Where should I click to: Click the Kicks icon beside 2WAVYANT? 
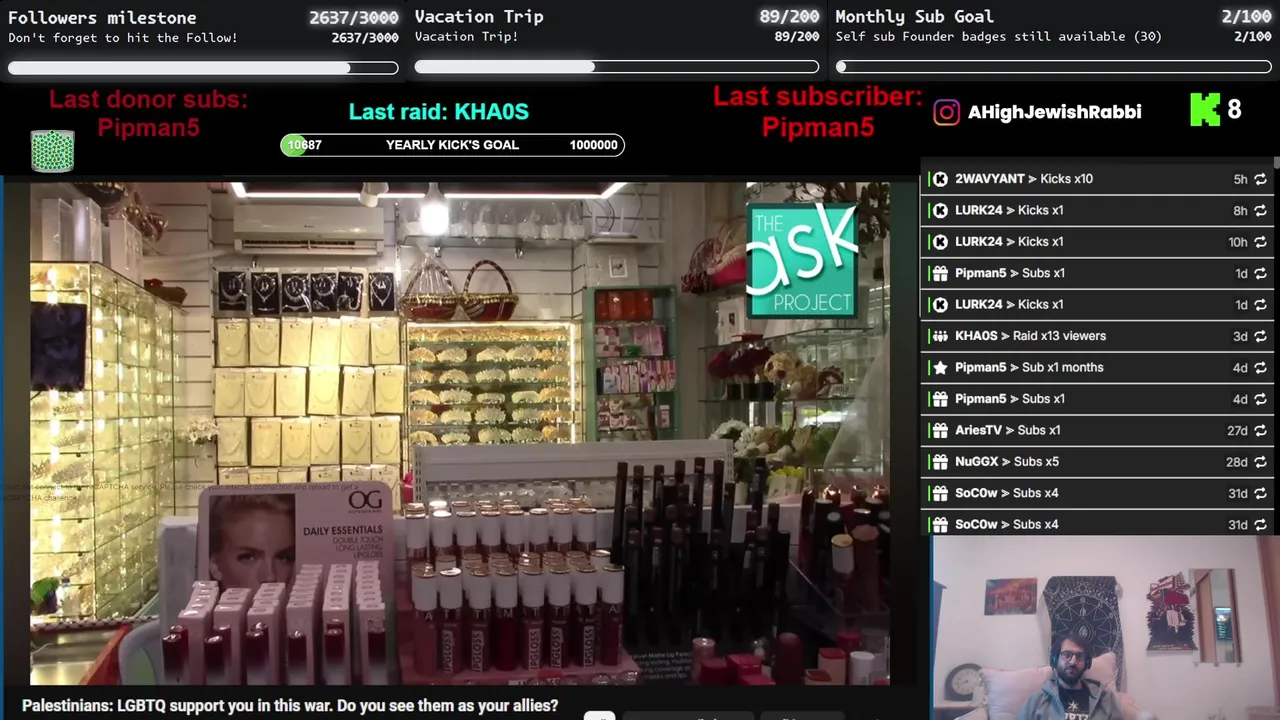(x=940, y=179)
